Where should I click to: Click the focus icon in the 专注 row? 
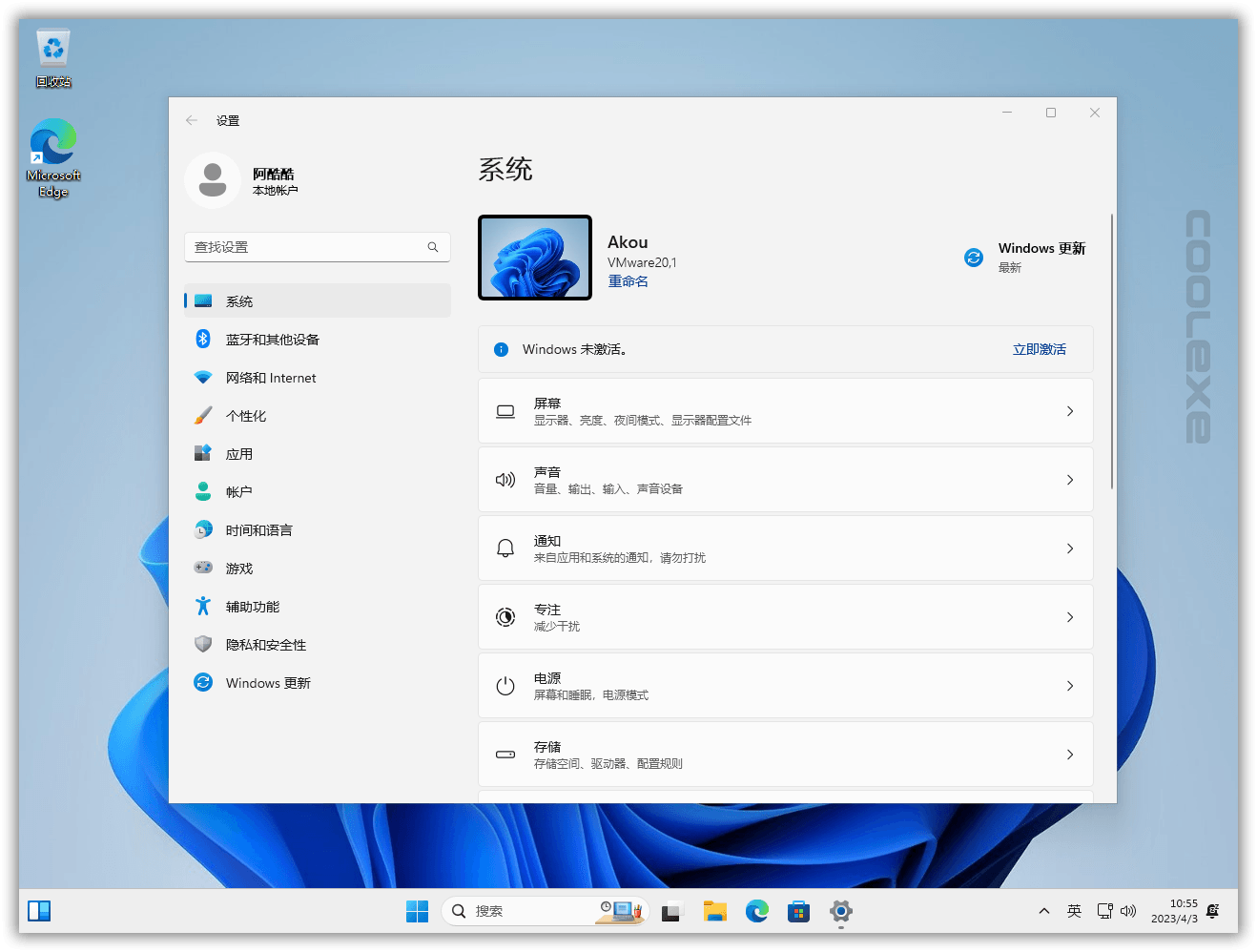pos(505,617)
